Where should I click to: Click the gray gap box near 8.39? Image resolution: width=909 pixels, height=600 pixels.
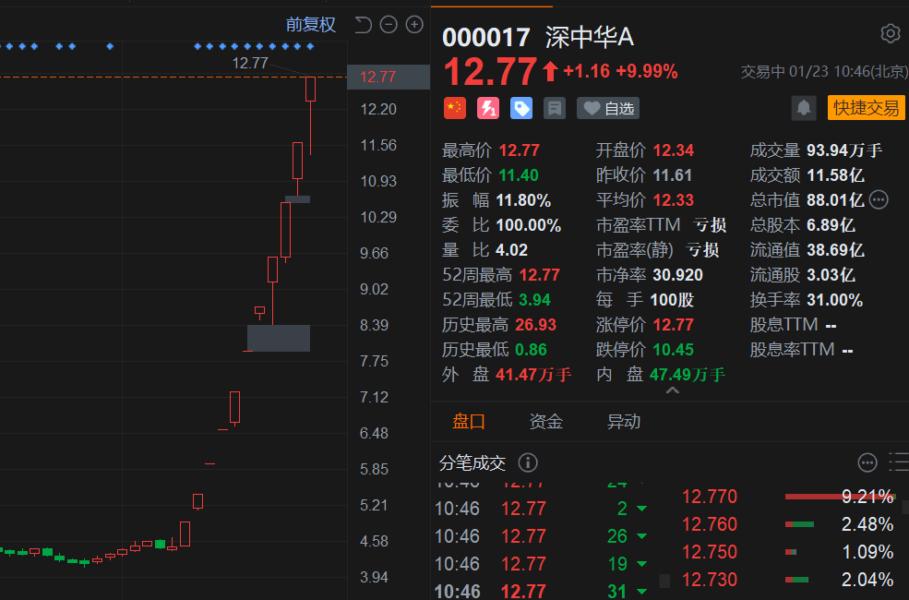point(278,338)
